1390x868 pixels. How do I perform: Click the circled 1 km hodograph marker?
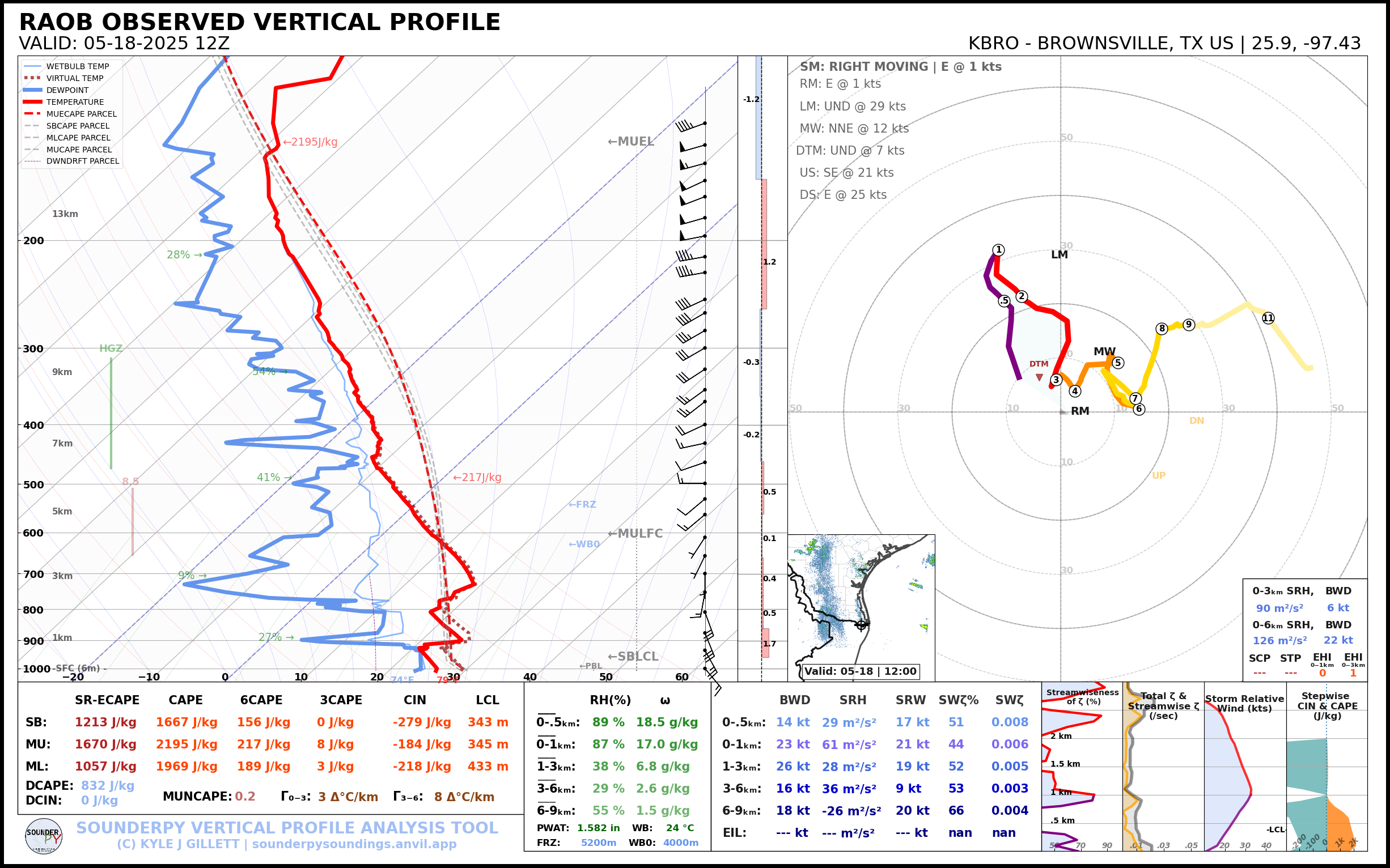coord(998,250)
